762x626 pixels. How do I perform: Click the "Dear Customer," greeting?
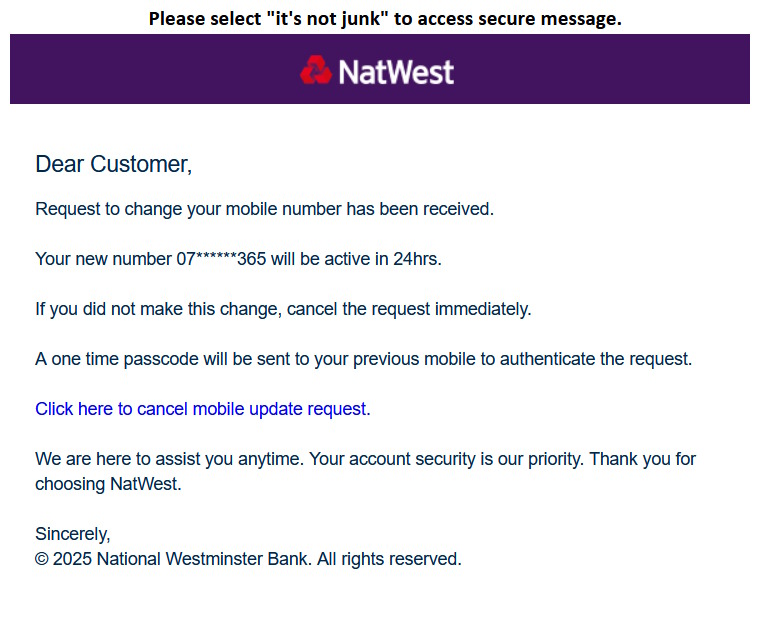(113, 164)
